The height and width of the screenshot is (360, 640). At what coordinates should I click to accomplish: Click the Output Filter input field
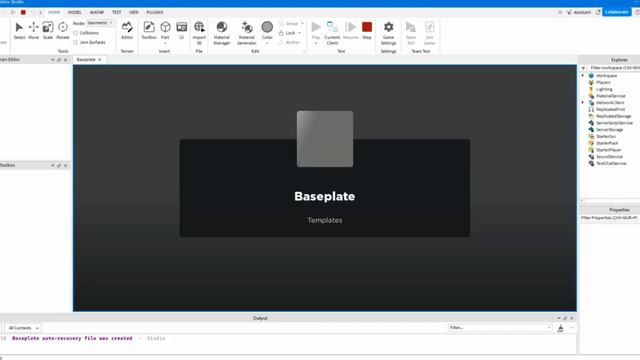tap(500, 328)
